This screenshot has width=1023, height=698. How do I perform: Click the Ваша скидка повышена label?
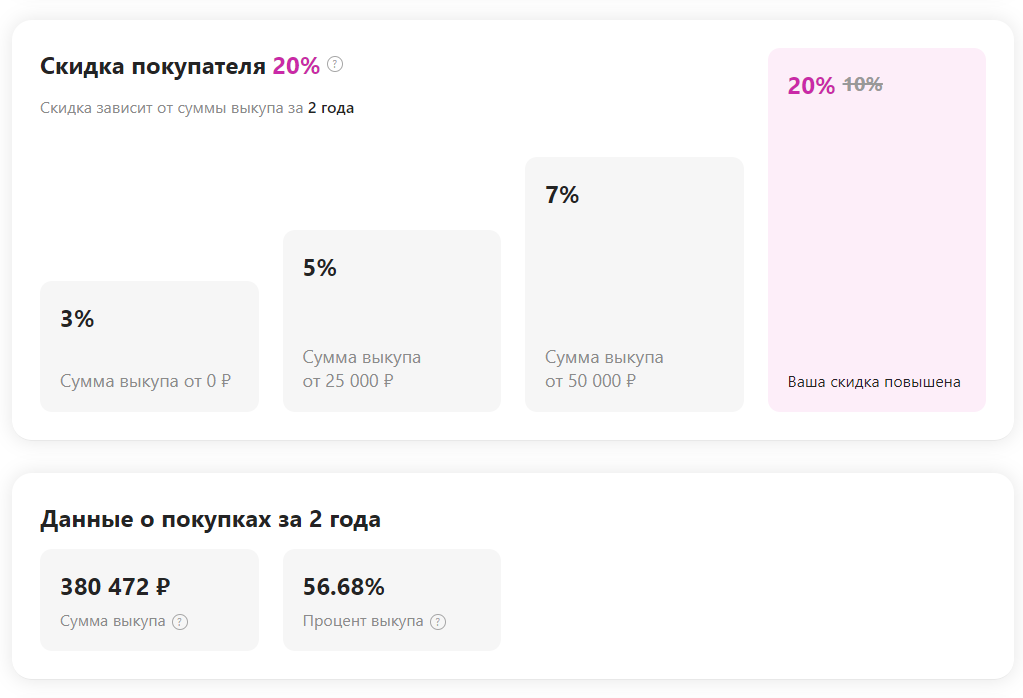tap(874, 382)
